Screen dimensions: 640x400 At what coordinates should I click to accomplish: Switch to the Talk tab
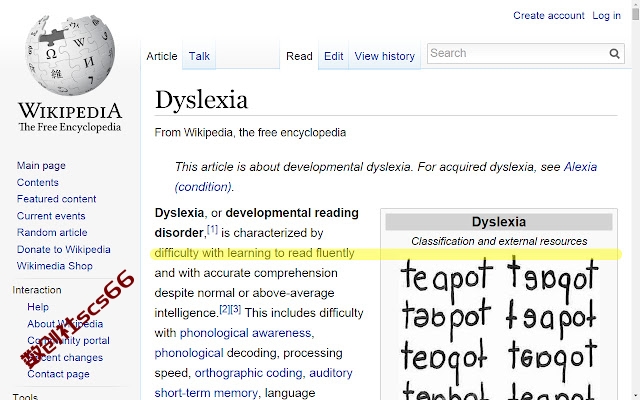tap(199, 56)
